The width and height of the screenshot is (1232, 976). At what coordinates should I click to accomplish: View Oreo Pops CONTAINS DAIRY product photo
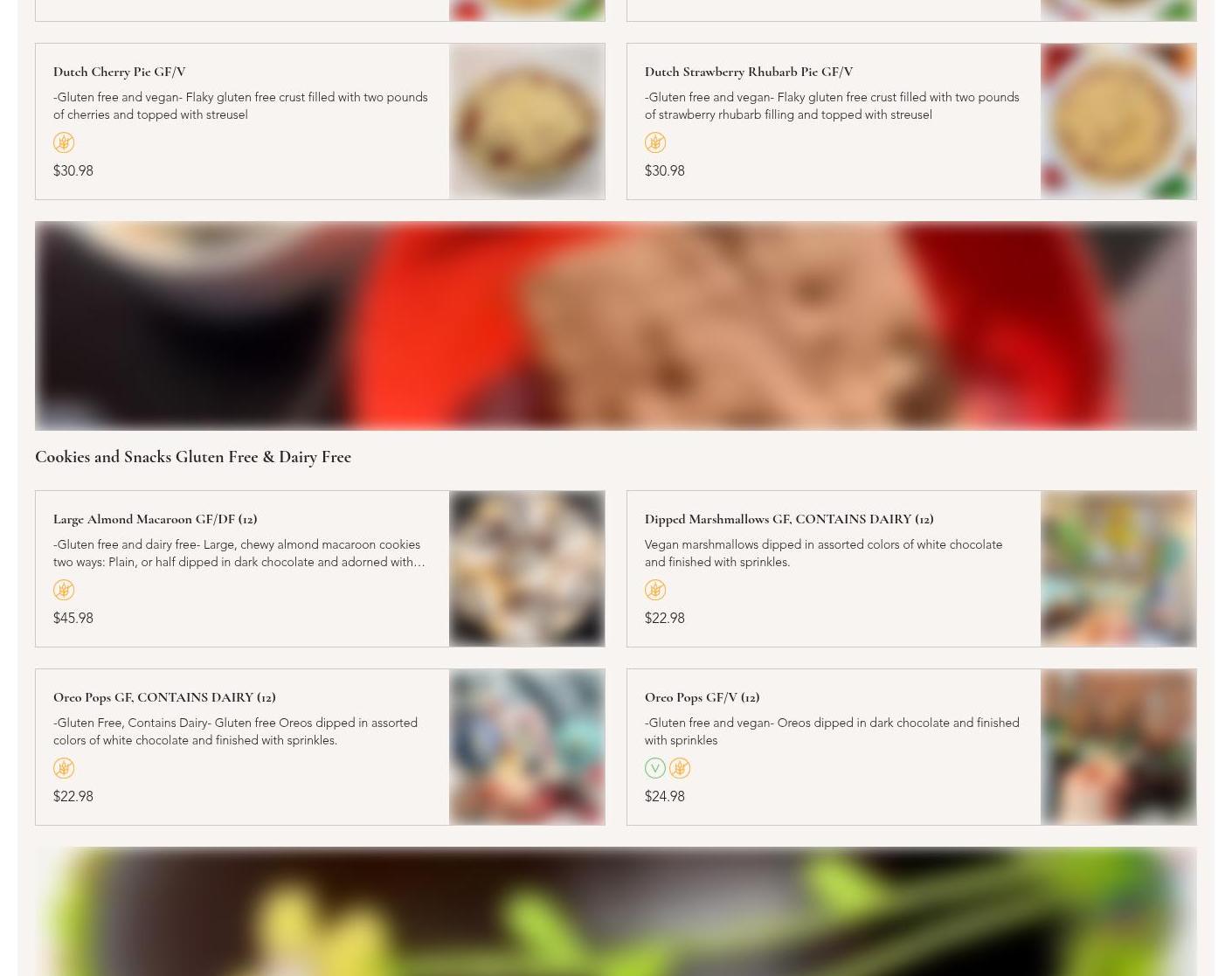[x=527, y=747]
